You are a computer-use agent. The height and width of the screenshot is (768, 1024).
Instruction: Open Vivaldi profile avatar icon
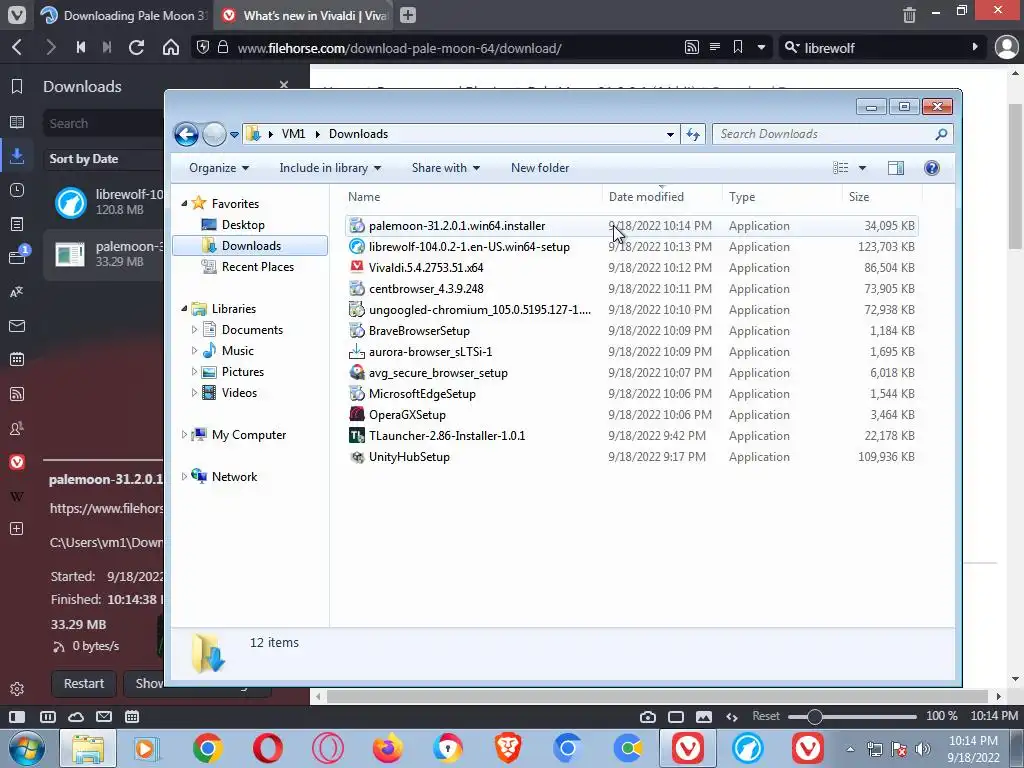pyautogui.click(x=1006, y=47)
